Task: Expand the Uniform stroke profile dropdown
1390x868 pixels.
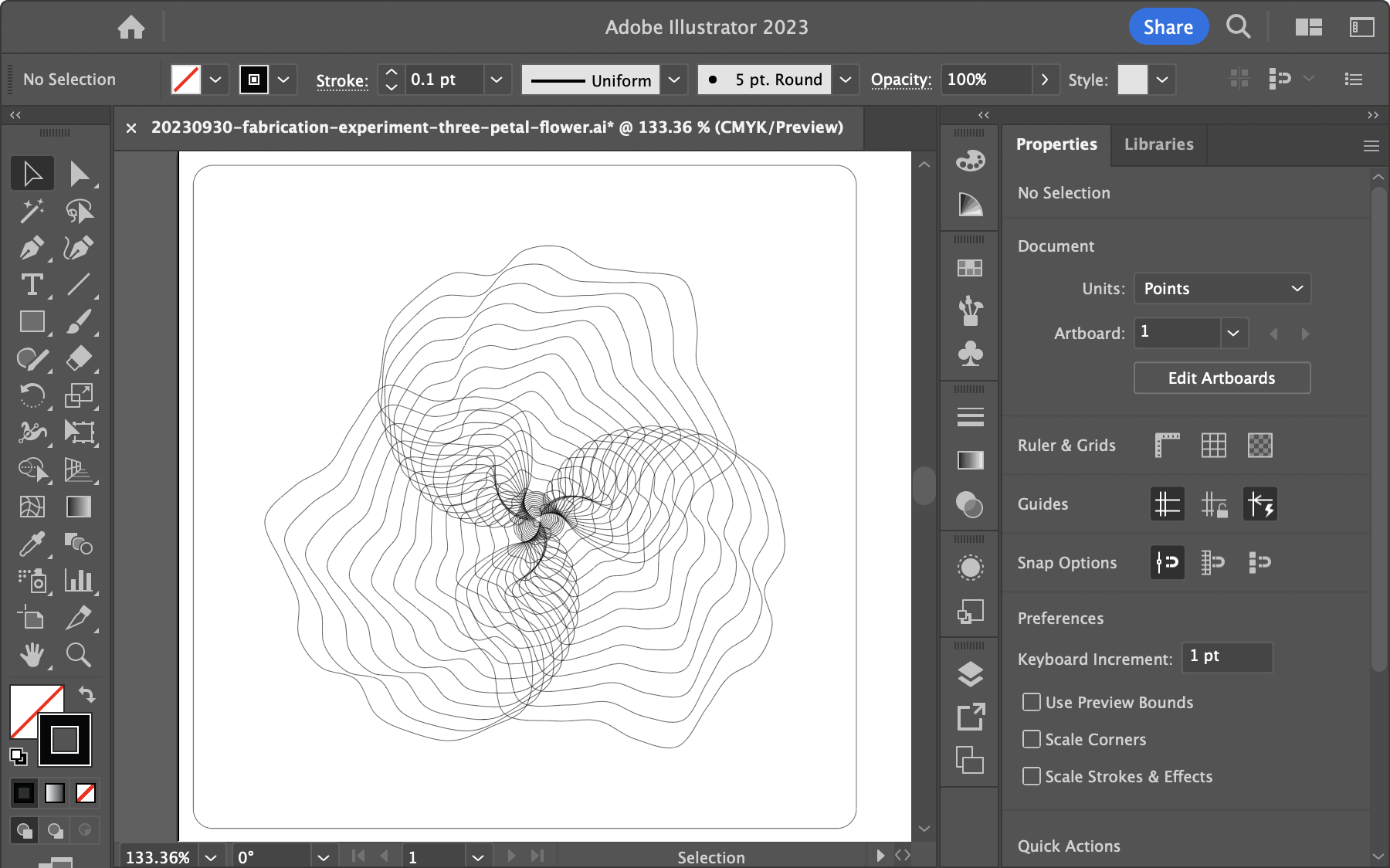Action: [x=673, y=80]
